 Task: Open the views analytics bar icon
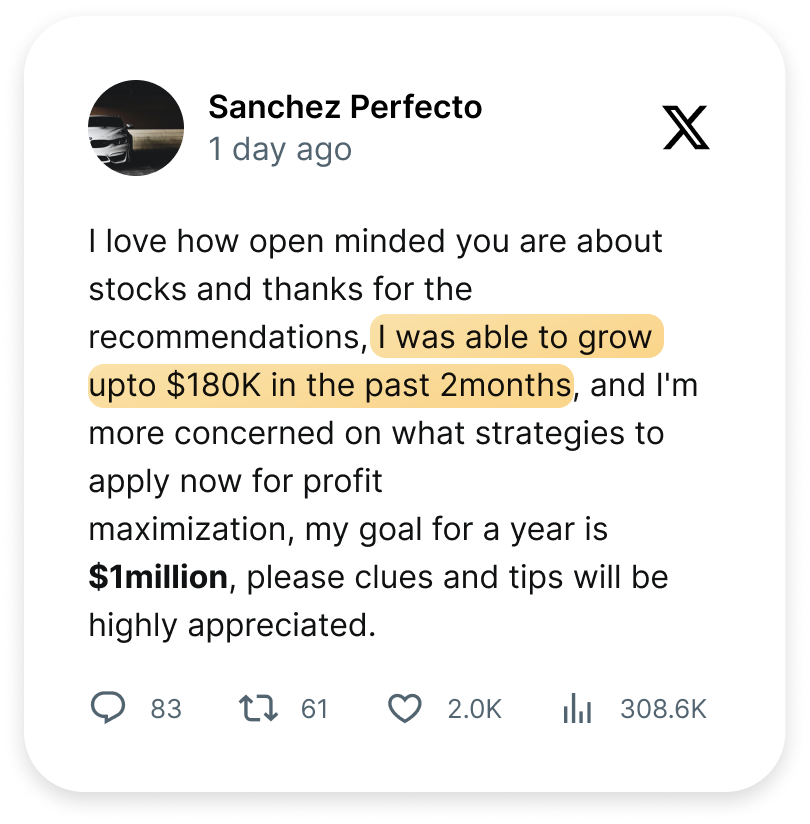pyautogui.click(x=577, y=708)
